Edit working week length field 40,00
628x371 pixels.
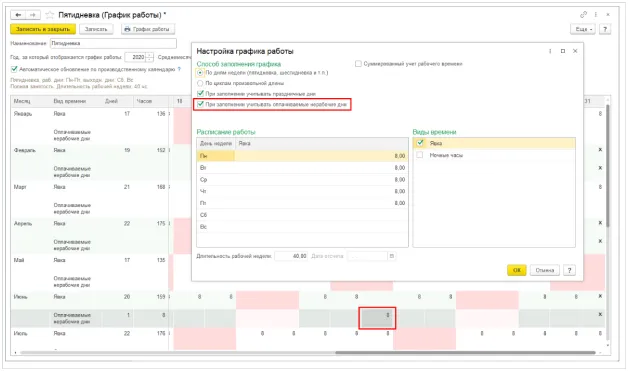291,256
